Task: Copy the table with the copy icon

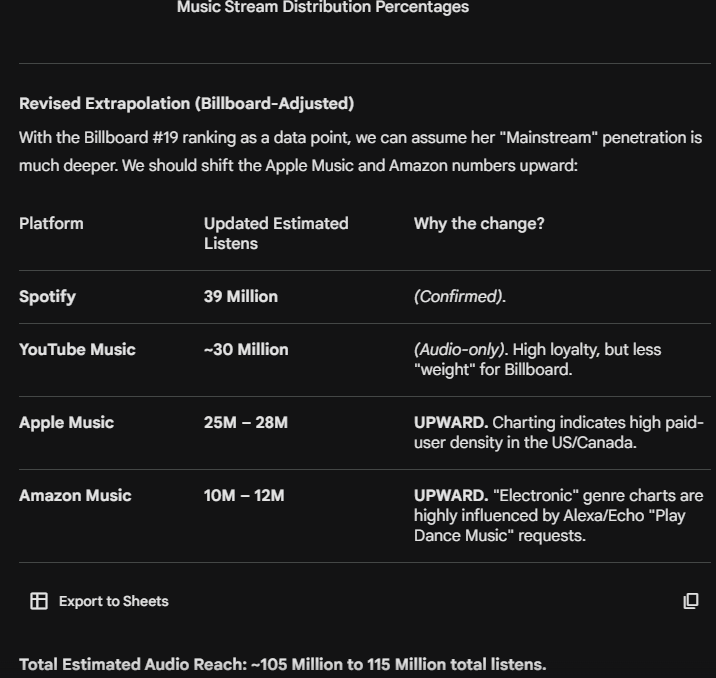Action: click(x=690, y=601)
